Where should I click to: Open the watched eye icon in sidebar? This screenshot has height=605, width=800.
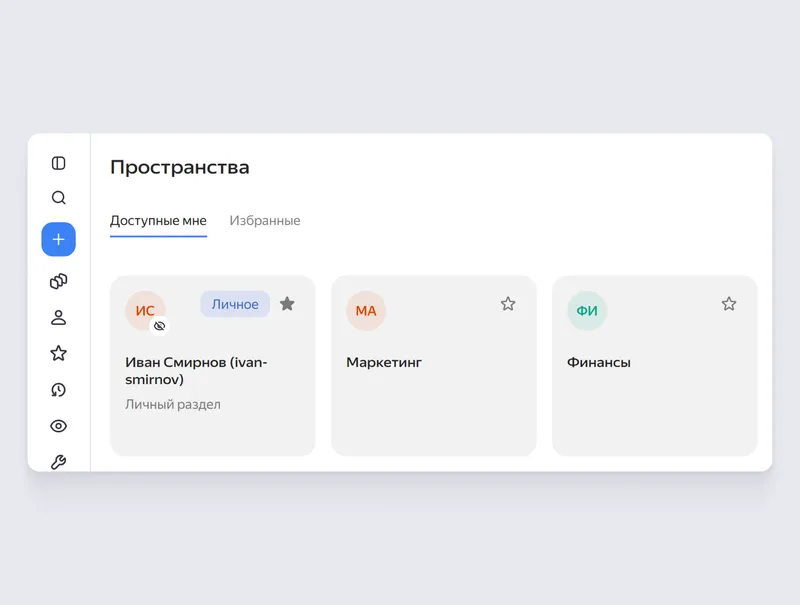pos(59,426)
